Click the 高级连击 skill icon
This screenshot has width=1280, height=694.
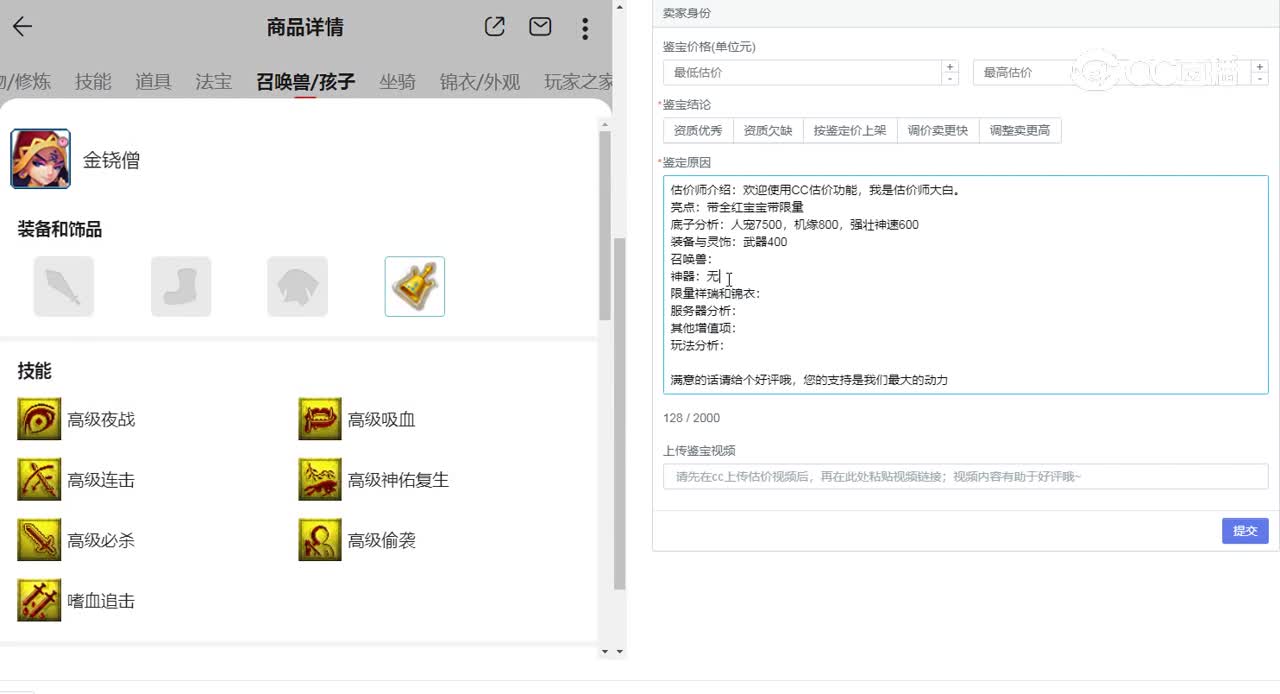point(39,480)
